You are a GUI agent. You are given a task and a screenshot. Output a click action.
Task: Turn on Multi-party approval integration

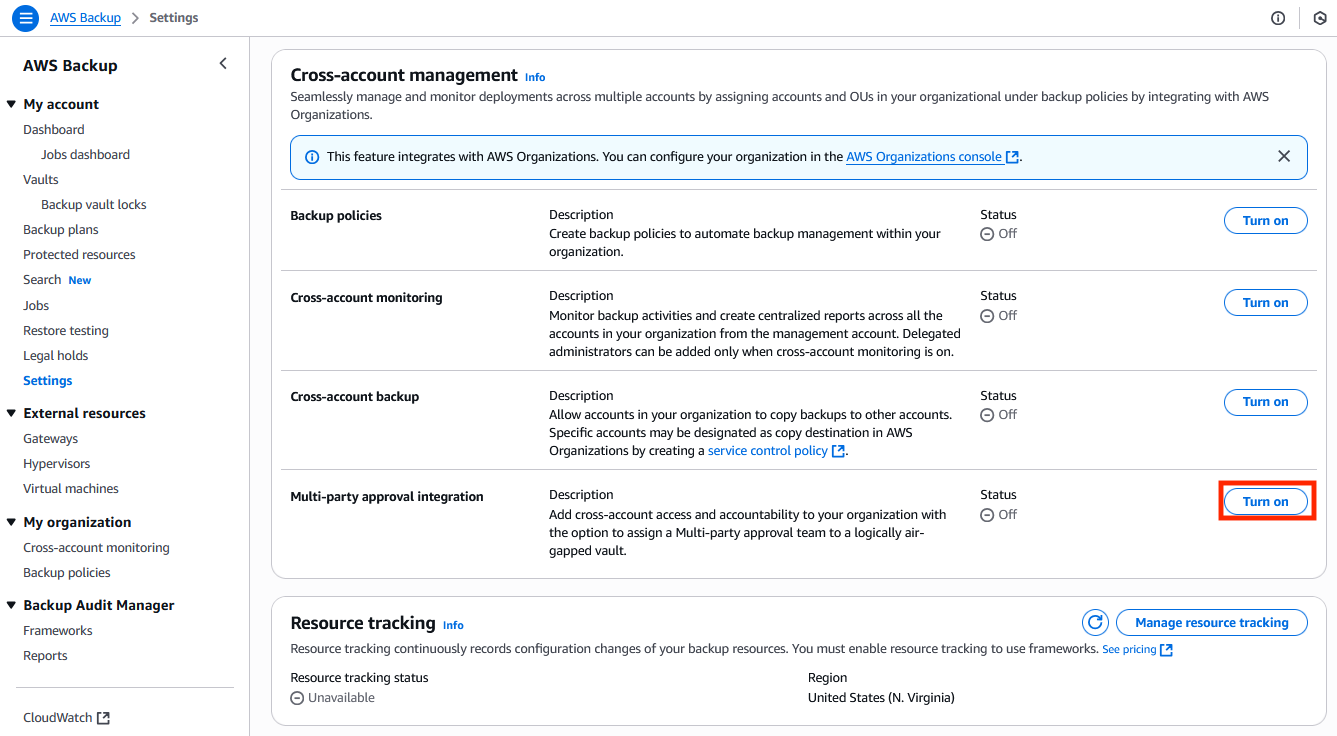point(1265,501)
